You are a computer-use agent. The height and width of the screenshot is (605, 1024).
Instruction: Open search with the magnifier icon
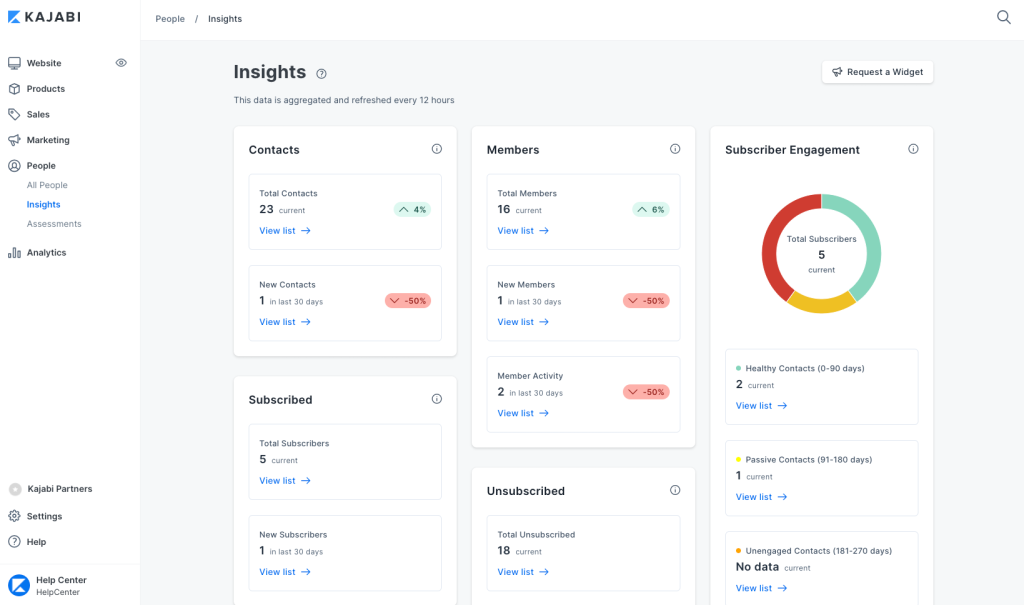click(x=1003, y=17)
